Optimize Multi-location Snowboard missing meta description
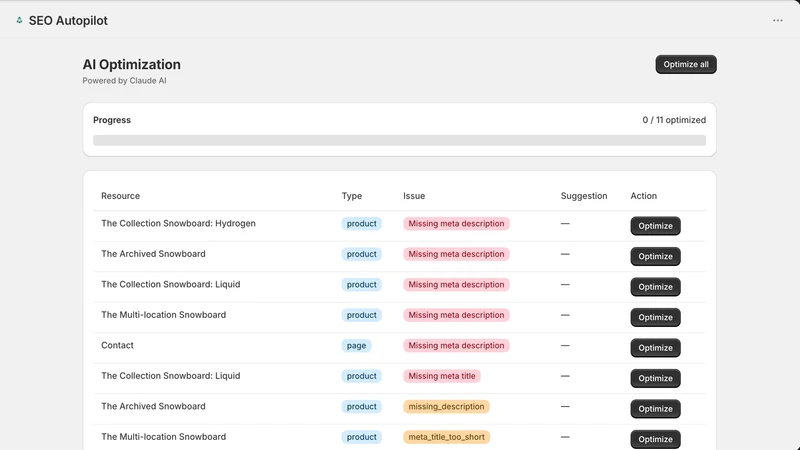The height and width of the screenshot is (450, 800). (655, 317)
